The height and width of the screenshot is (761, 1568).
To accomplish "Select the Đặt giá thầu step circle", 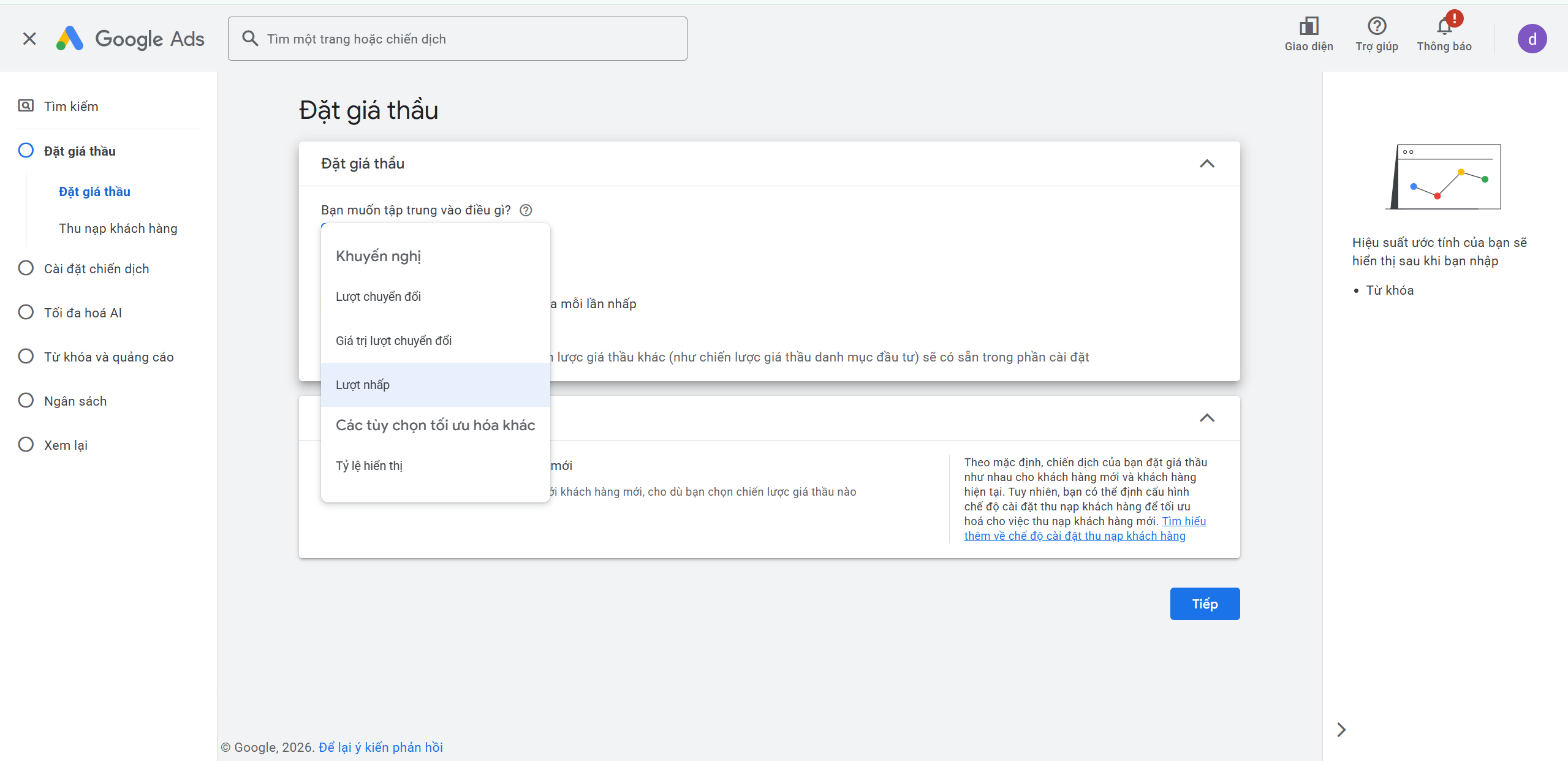I will [x=26, y=150].
